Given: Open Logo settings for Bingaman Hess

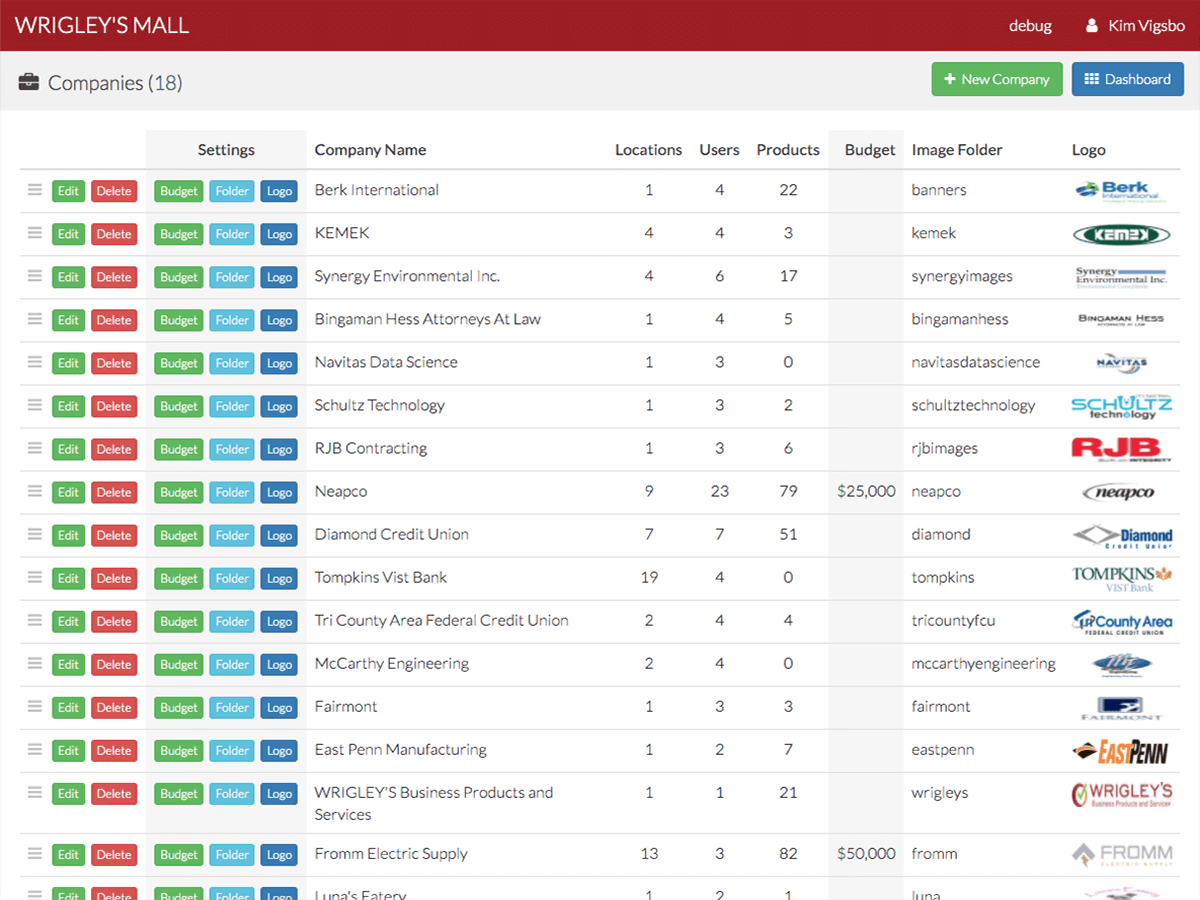Looking at the screenshot, I should 279,320.
